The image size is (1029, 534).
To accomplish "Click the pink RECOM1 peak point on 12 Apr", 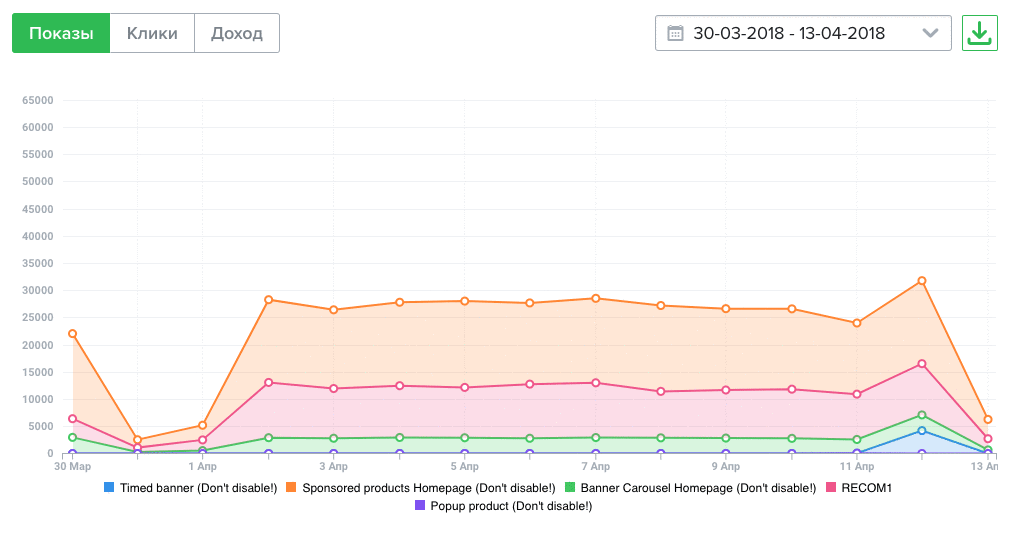I will click(922, 364).
